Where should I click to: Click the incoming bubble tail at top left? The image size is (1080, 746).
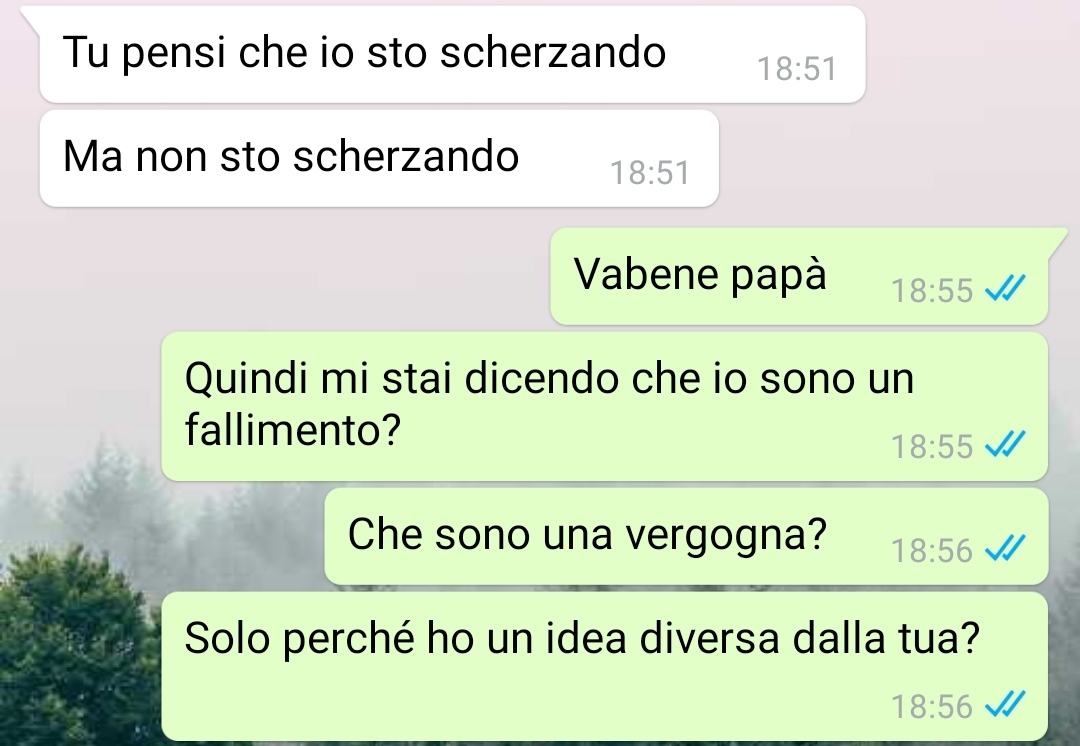[32, 17]
